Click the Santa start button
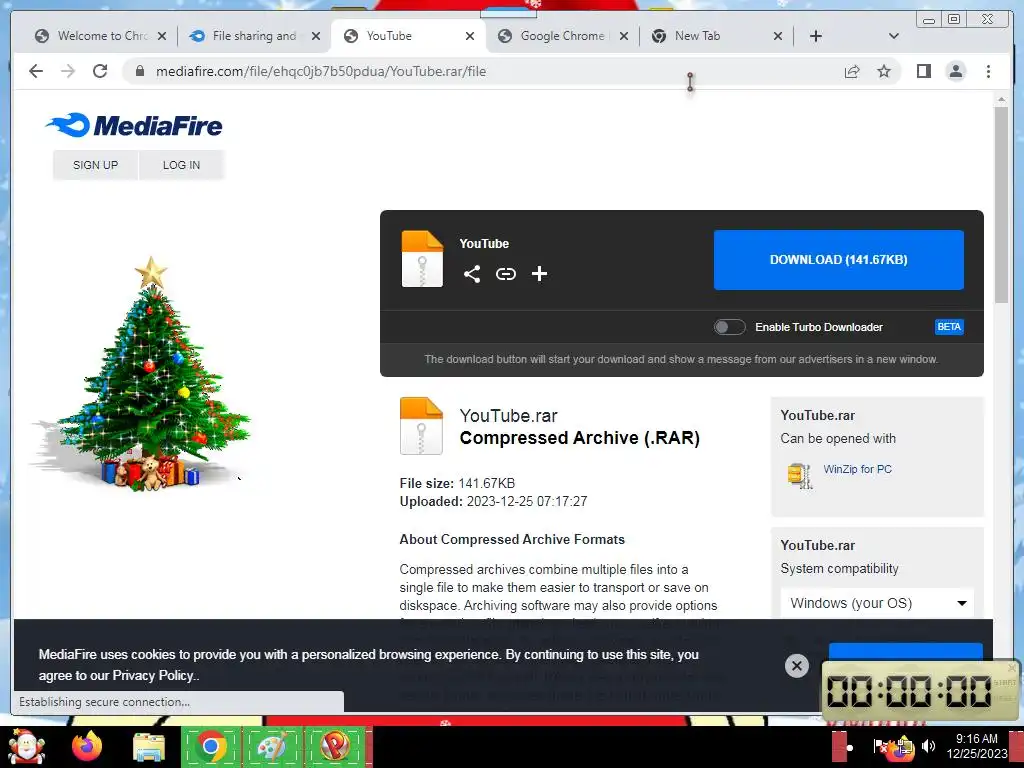The width and height of the screenshot is (1024, 768). (25, 746)
